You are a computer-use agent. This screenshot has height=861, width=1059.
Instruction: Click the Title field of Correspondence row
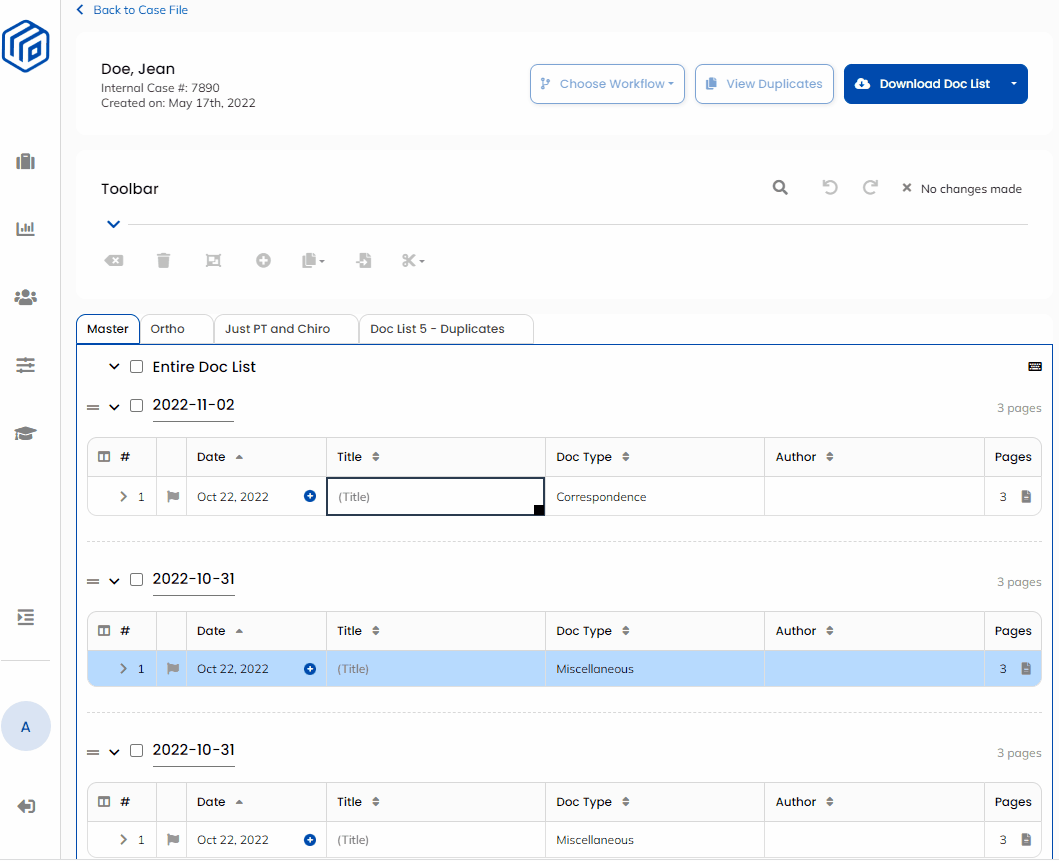pos(435,497)
